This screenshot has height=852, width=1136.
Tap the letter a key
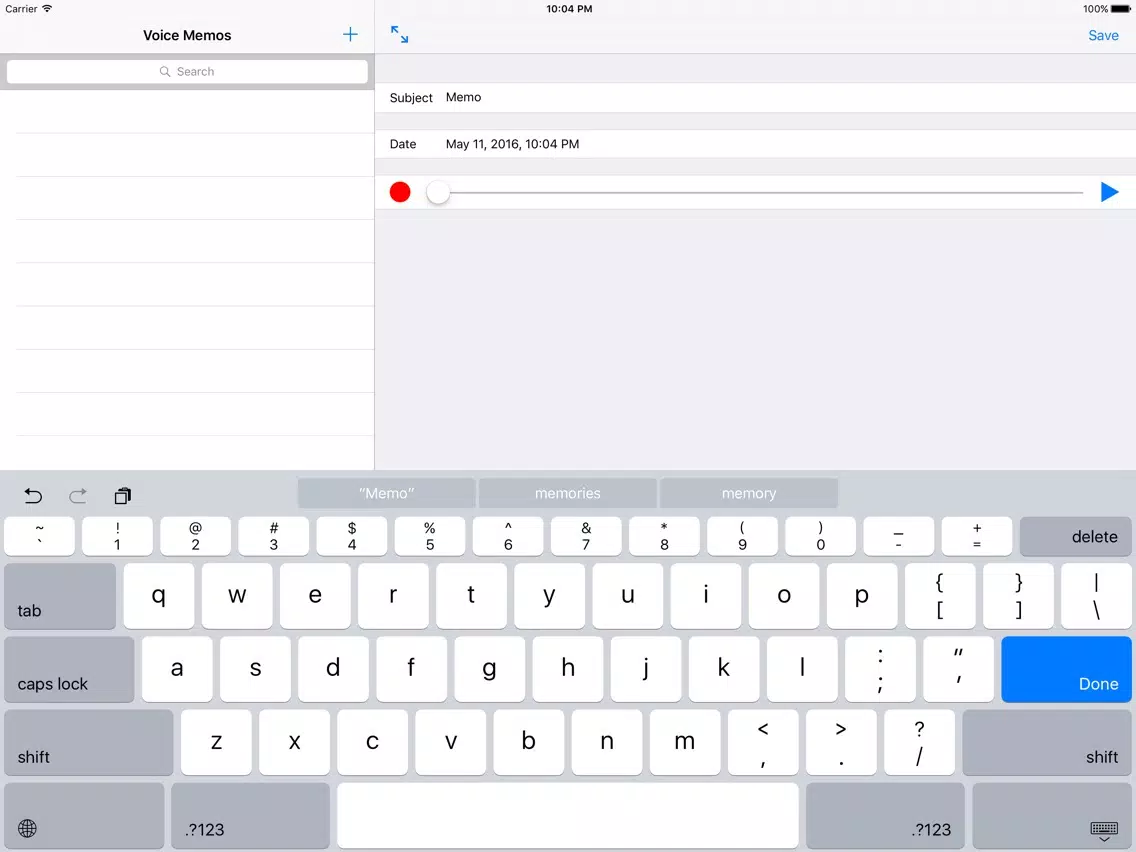[177, 669]
